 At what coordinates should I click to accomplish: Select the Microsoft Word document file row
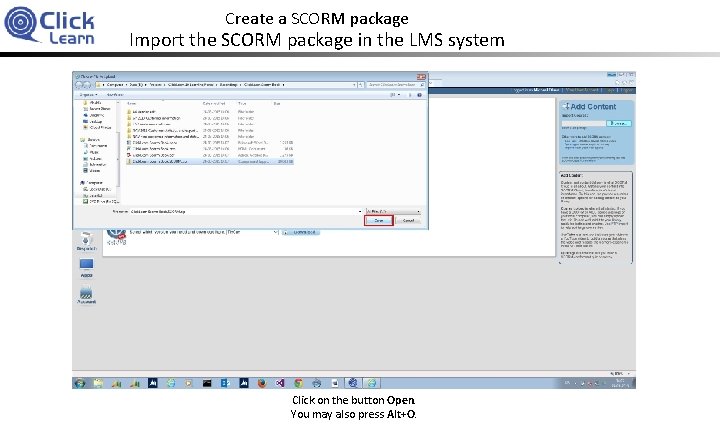pos(210,143)
